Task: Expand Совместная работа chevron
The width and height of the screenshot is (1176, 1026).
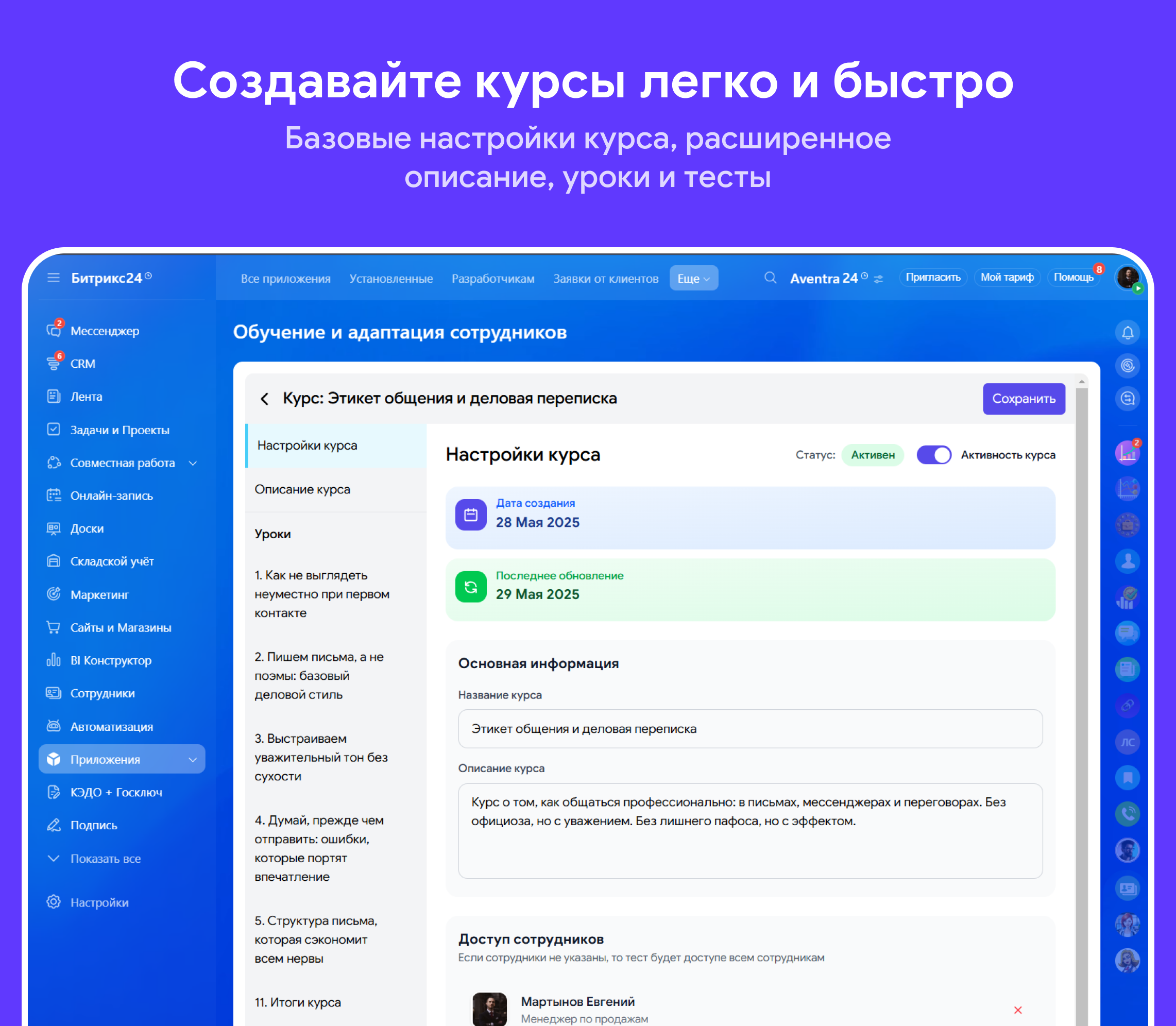Action: click(193, 463)
